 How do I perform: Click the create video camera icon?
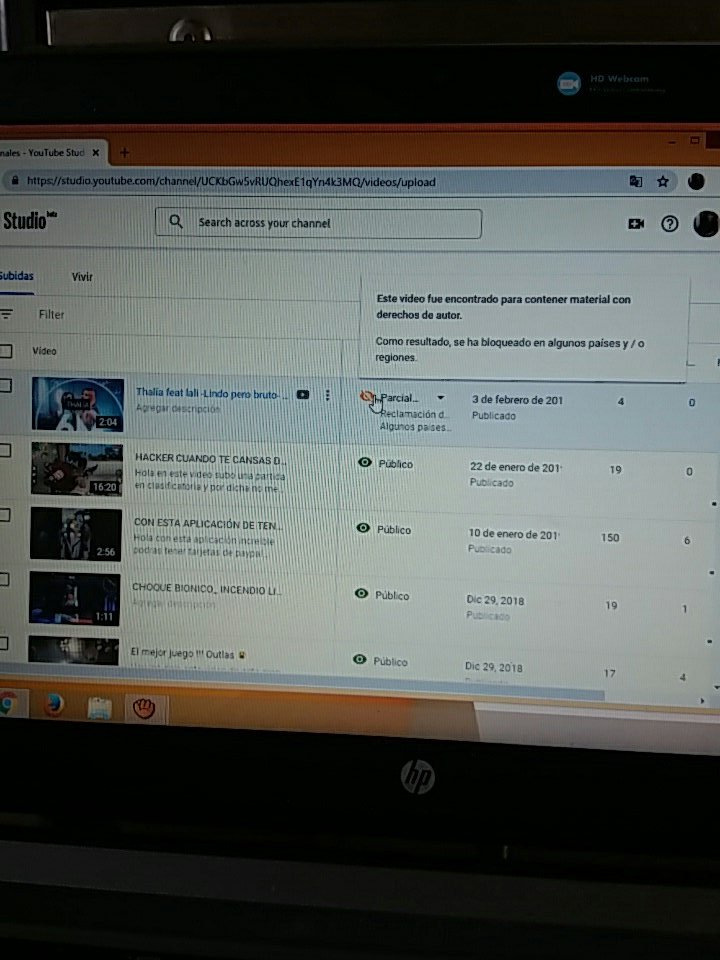(636, 224)
